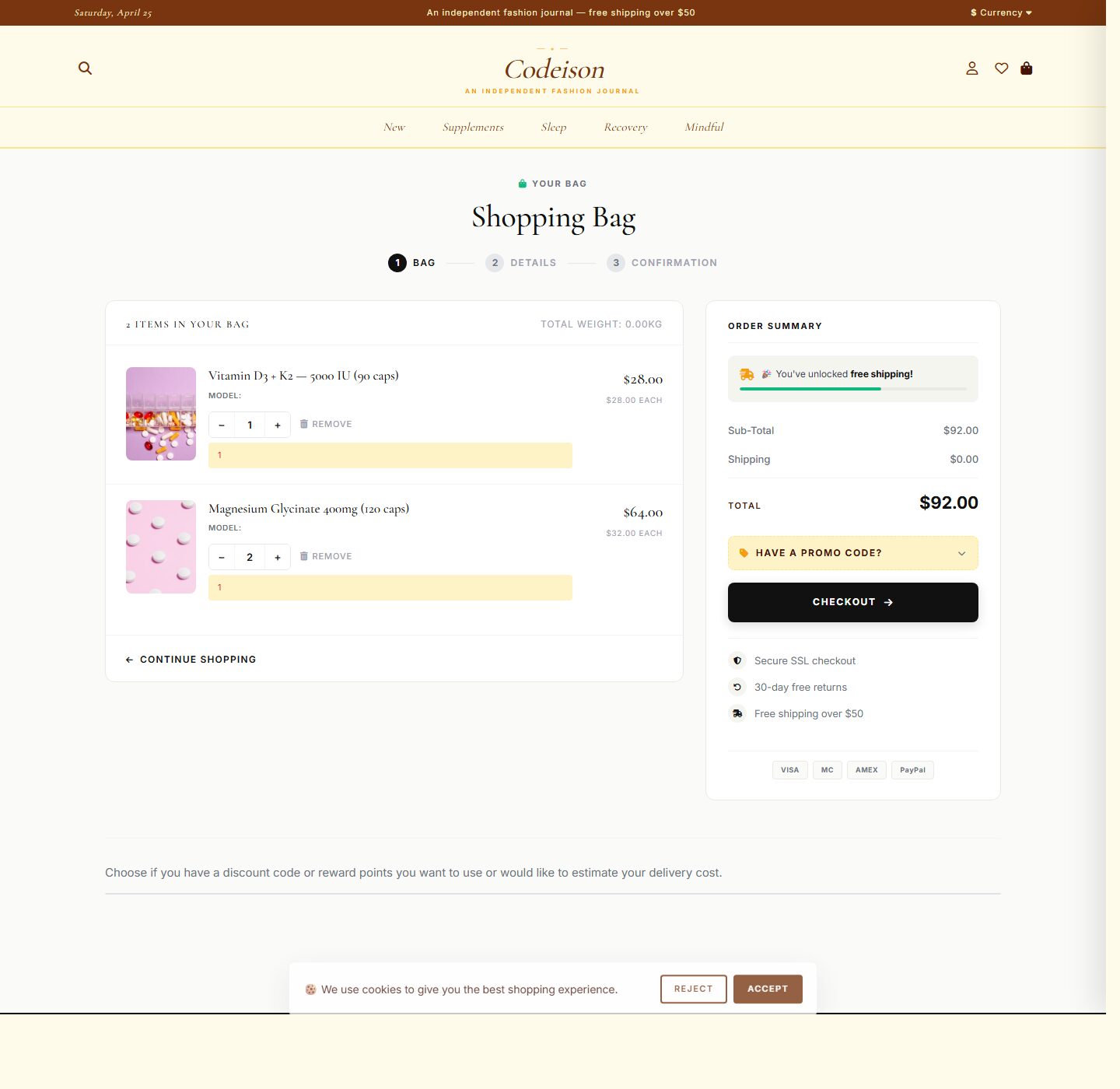Image resolution: width=1120 pixels, height=1089 pixels.
Task: Click the 30-day free returns icon
Action: [737, 687]
